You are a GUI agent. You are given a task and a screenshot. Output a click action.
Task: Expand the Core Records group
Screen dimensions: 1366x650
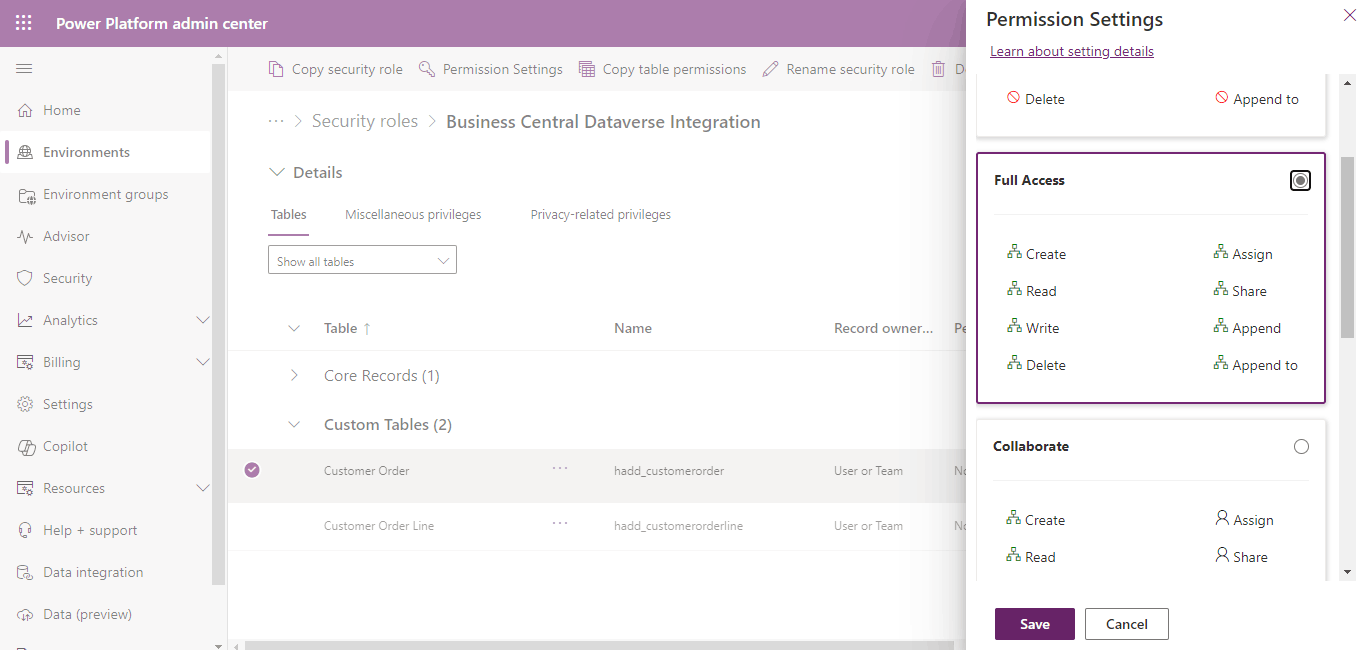pyautogui.click(x=294, y=376)
